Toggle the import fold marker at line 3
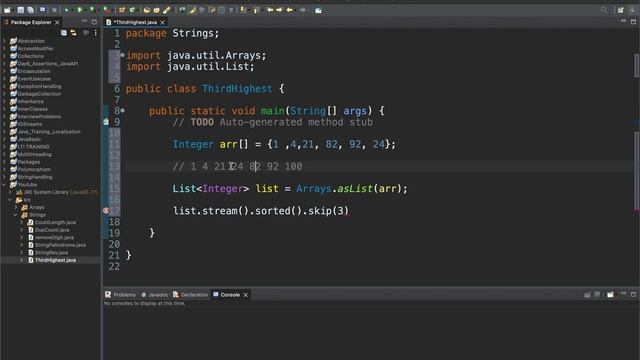This screenshot has height=360, width=640. point(122,55)
